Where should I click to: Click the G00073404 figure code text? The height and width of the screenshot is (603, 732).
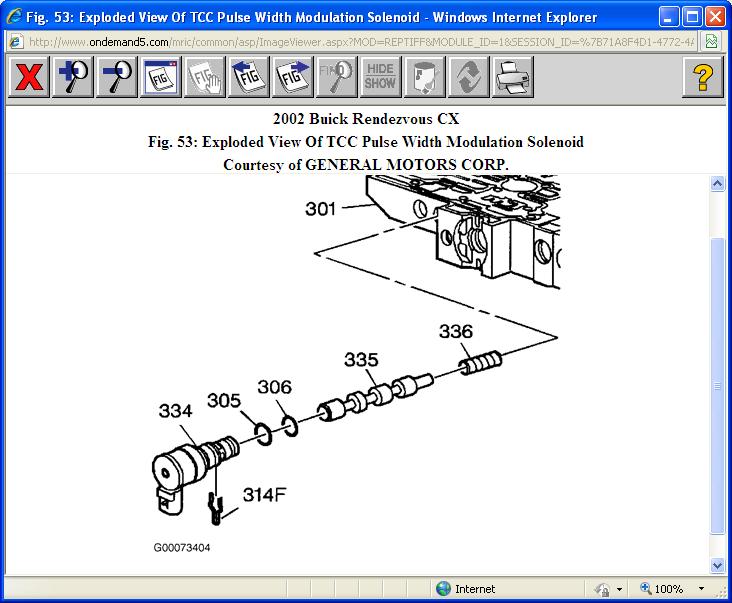[x=182, y=547]
